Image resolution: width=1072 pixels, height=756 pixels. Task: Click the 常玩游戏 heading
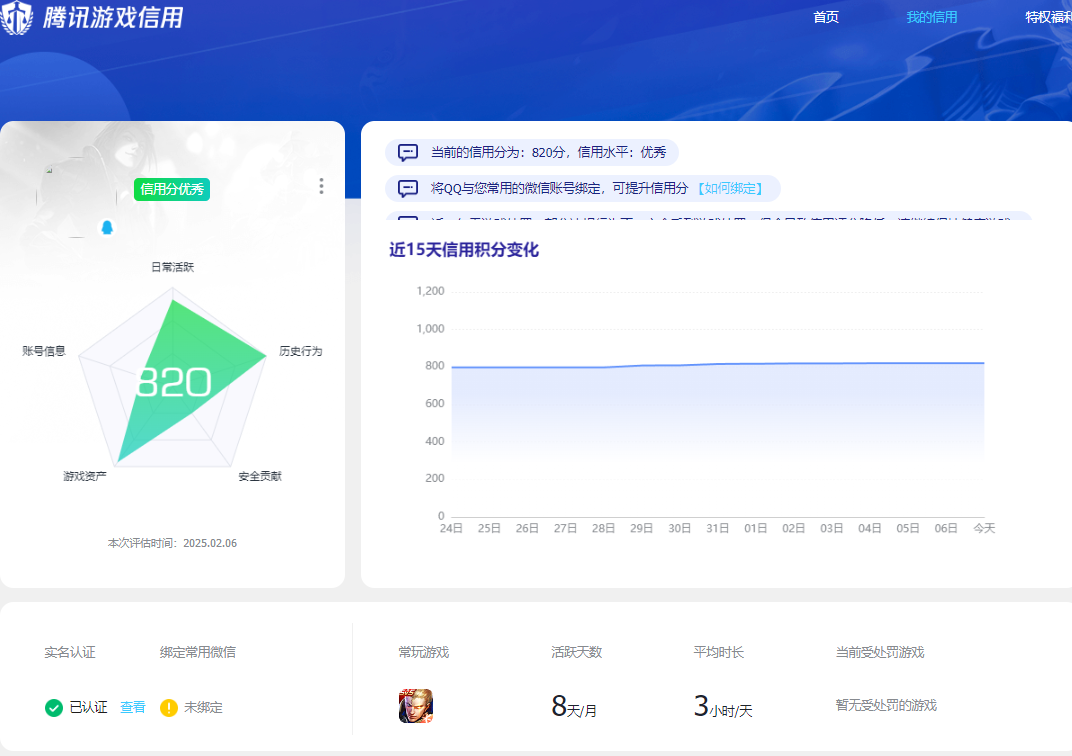click(x=424, y=653)
